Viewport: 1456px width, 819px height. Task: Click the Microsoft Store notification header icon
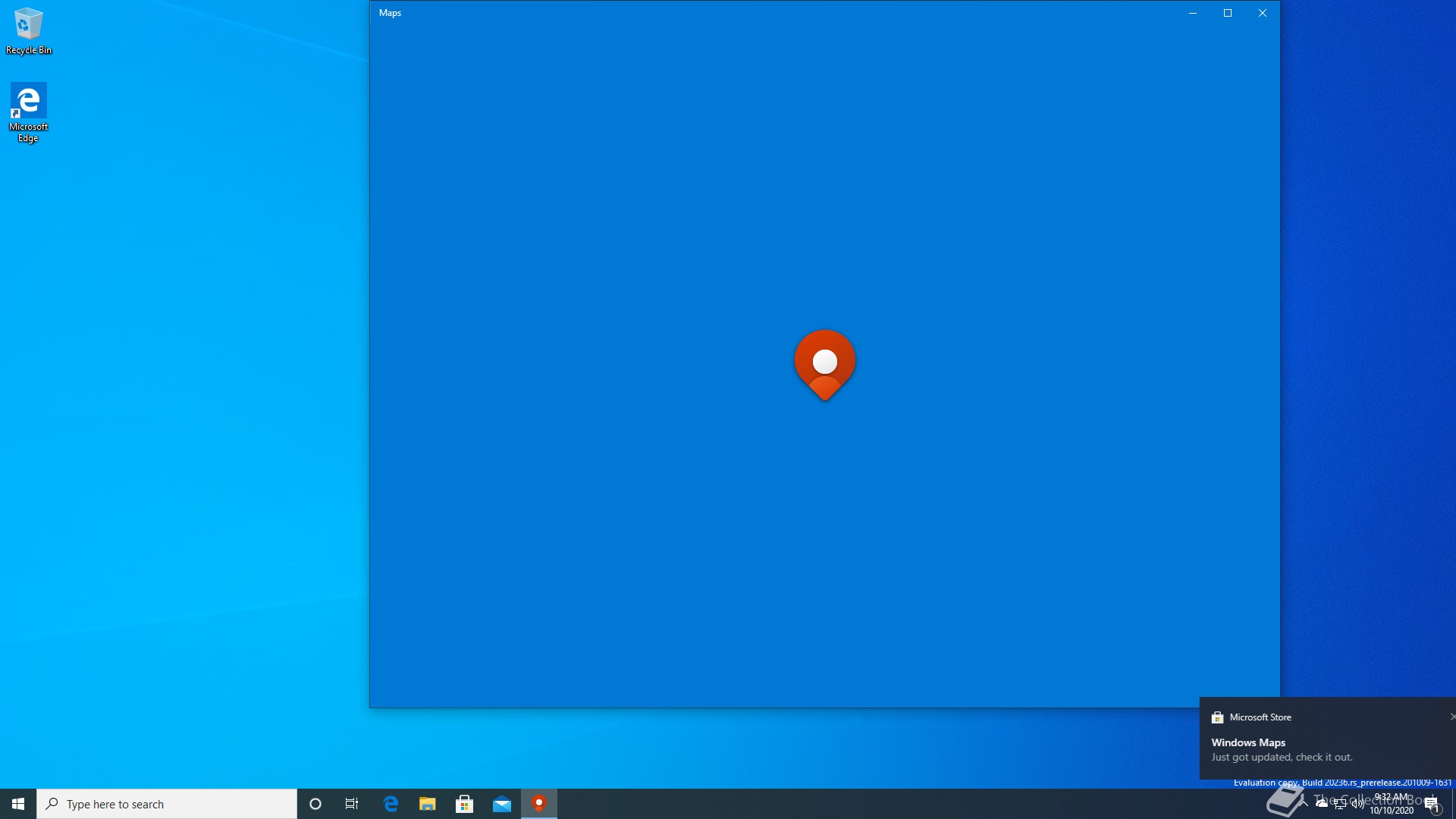(1217, 717)
